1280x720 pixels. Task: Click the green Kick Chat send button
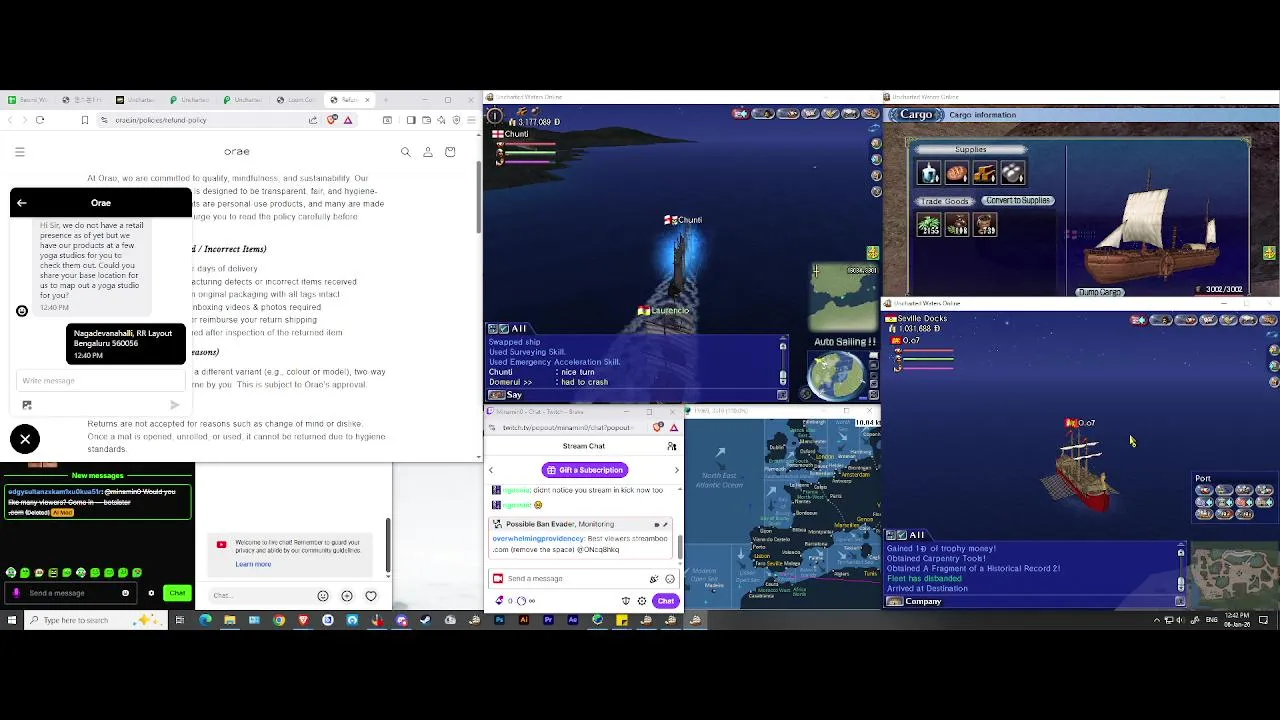tap(177, 593)
